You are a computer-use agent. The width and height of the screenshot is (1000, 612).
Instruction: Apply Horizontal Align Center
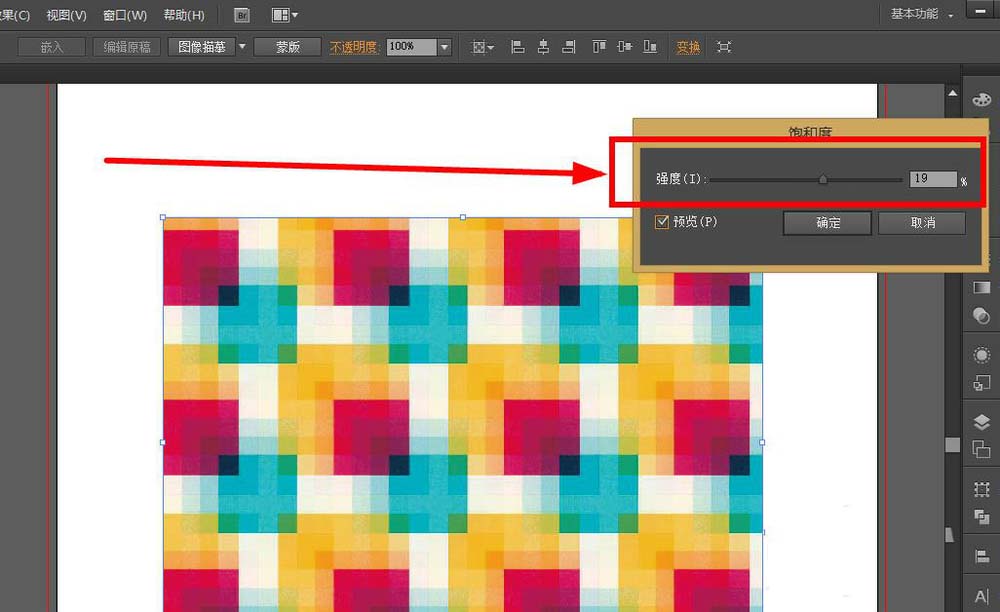click(543, 47)
